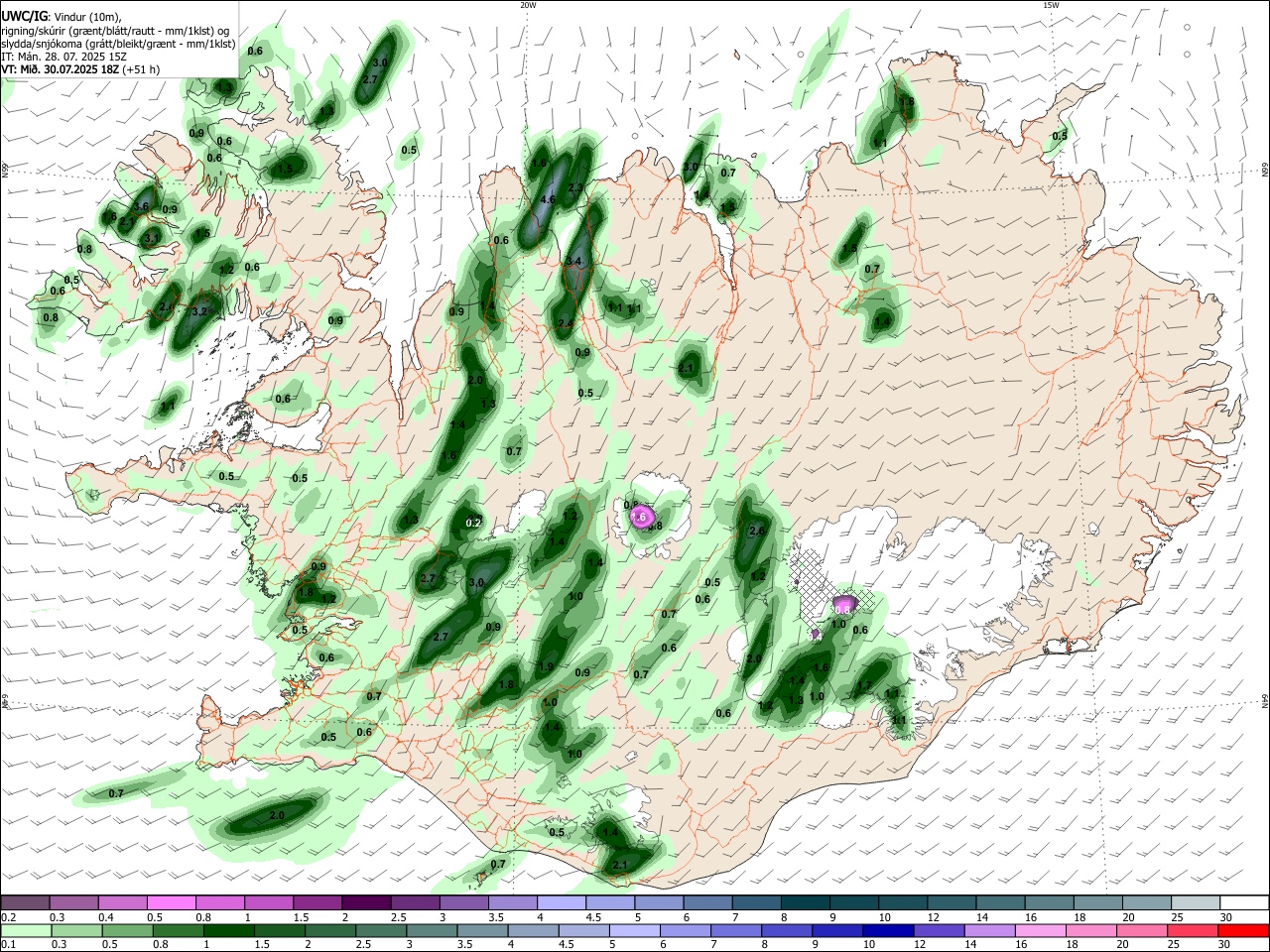Select rain legend swatch between 1 and 1.5

click(x=228, y=930)
